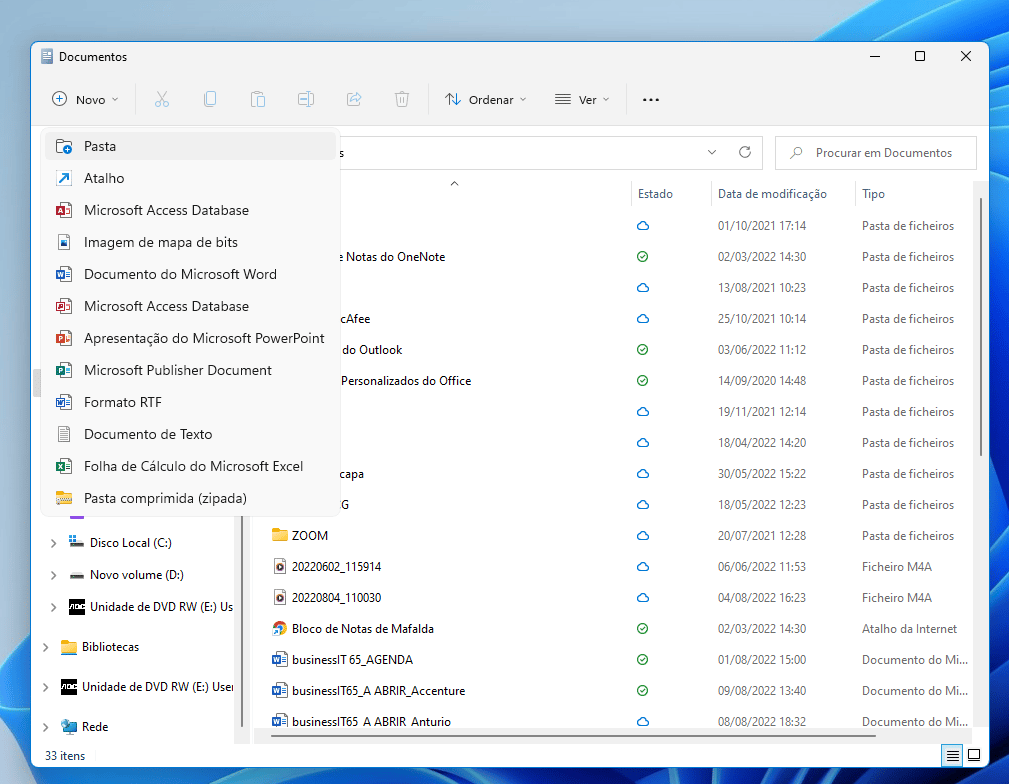Click the Bibliotecas folder icon
This screenshot has height=784, width=1009.
[69, 647]
